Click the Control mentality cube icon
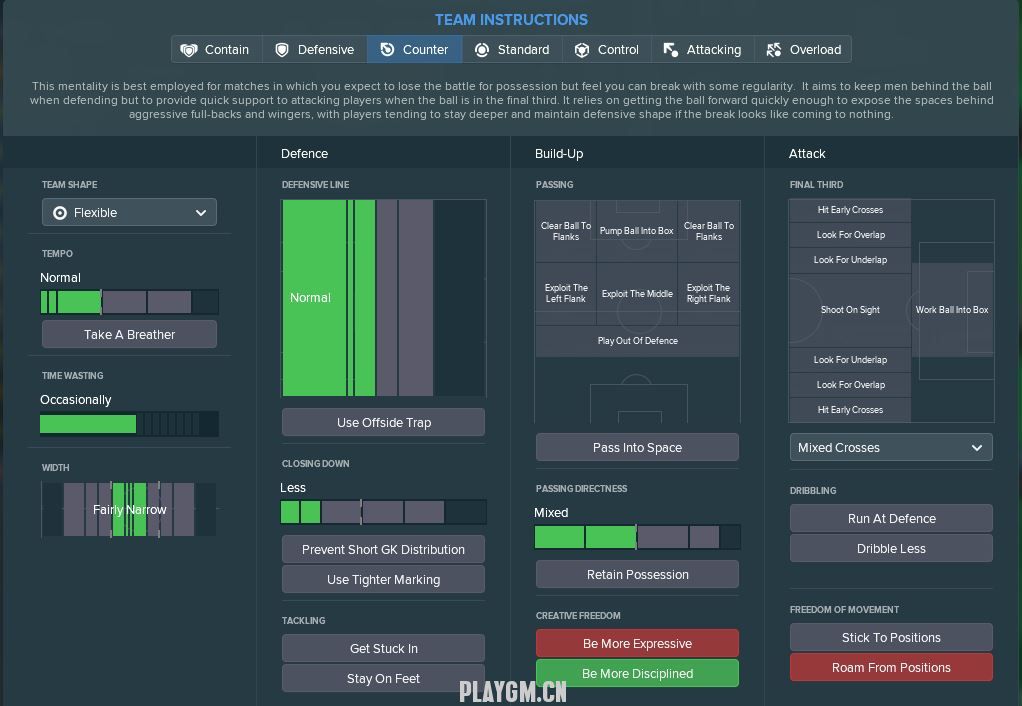The height and width of the screenshot is (706, 1022). (x=582, y=50)
